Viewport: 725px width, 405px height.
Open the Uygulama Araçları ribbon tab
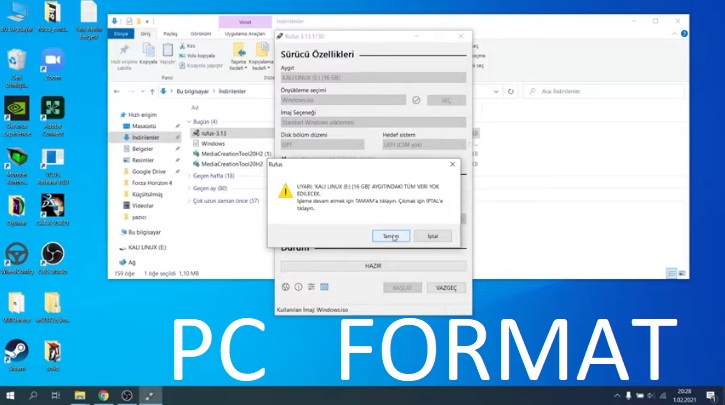[245, 34]
